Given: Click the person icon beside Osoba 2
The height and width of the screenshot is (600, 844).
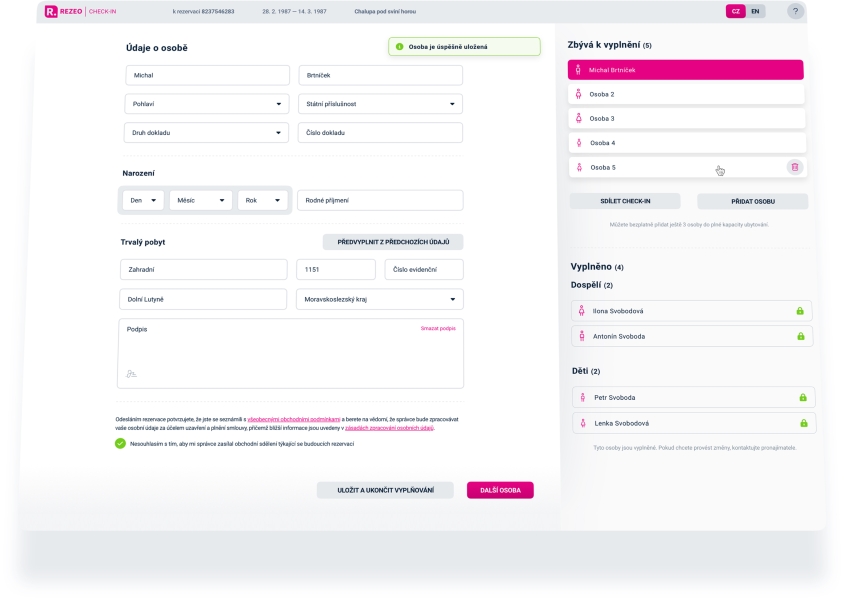Looking at the screenshot, I should [x=578, y=94].
